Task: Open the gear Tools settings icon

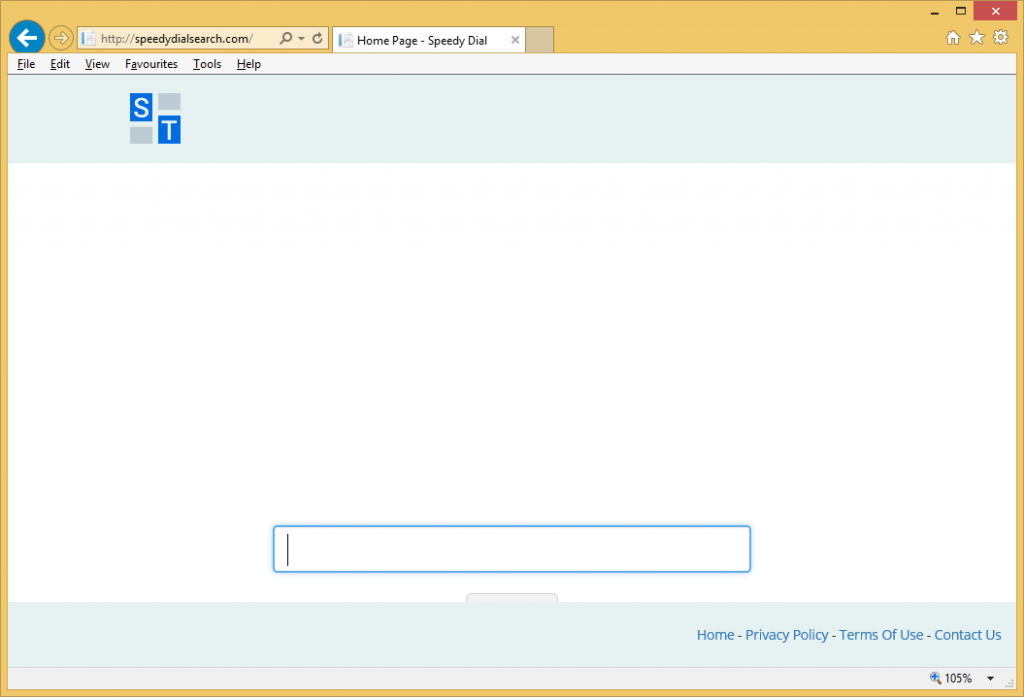Action: pyautogui.click(x=1000, y=38)
